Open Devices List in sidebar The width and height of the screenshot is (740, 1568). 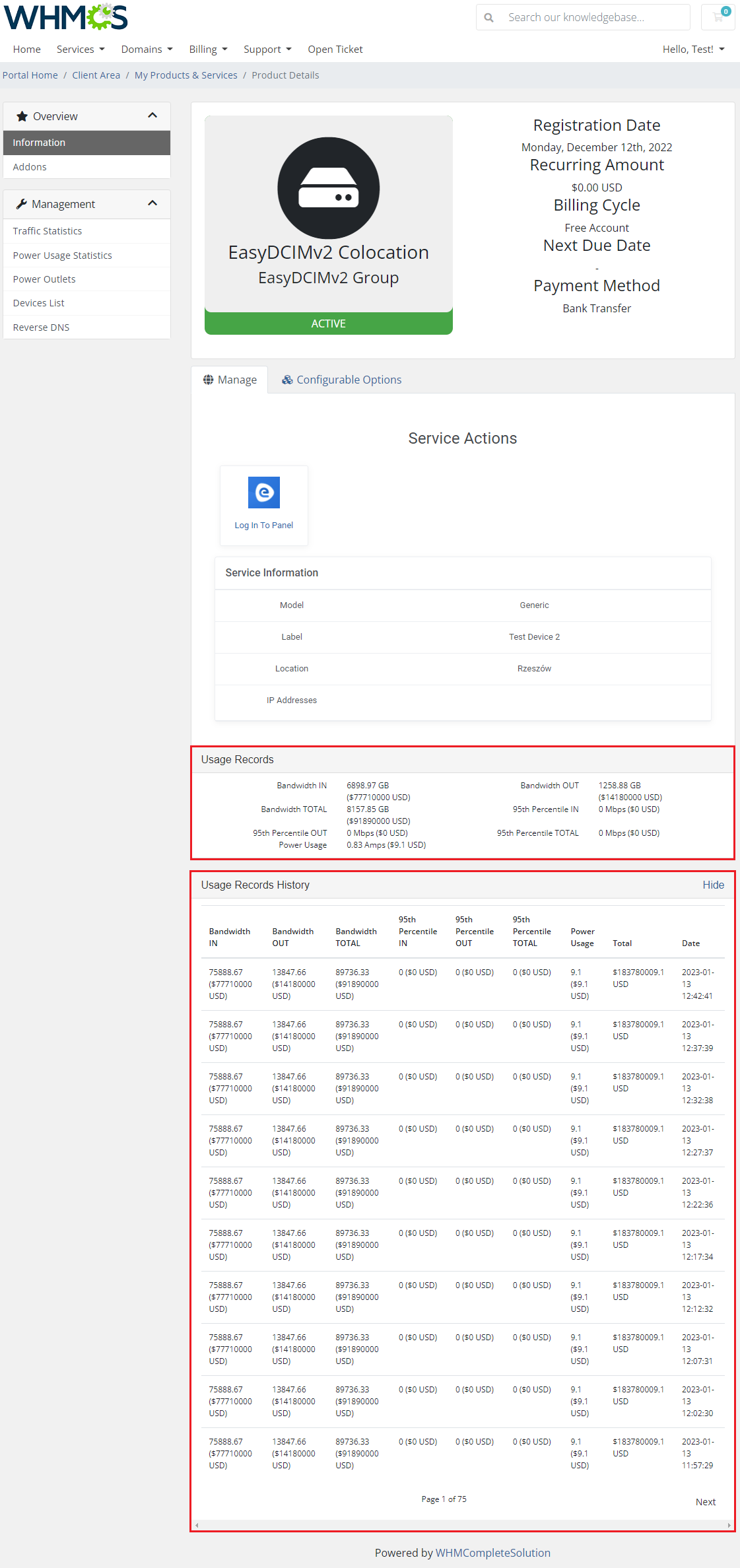point(86,303)
